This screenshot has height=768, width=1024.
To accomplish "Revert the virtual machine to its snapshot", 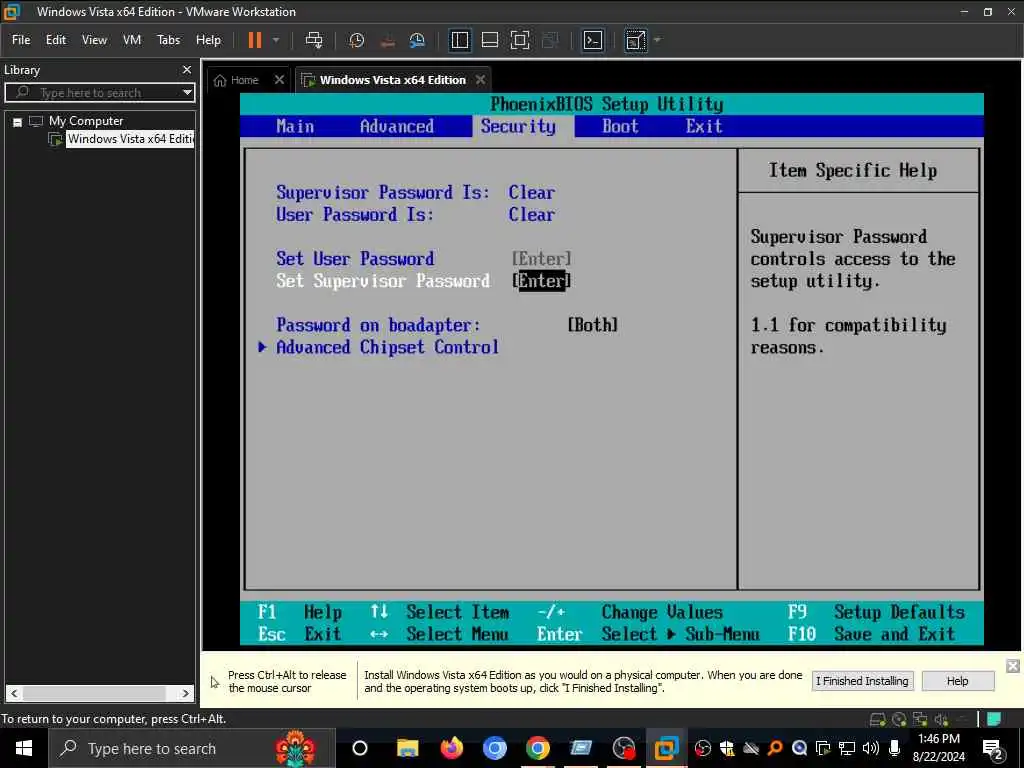I will point(387,40).
